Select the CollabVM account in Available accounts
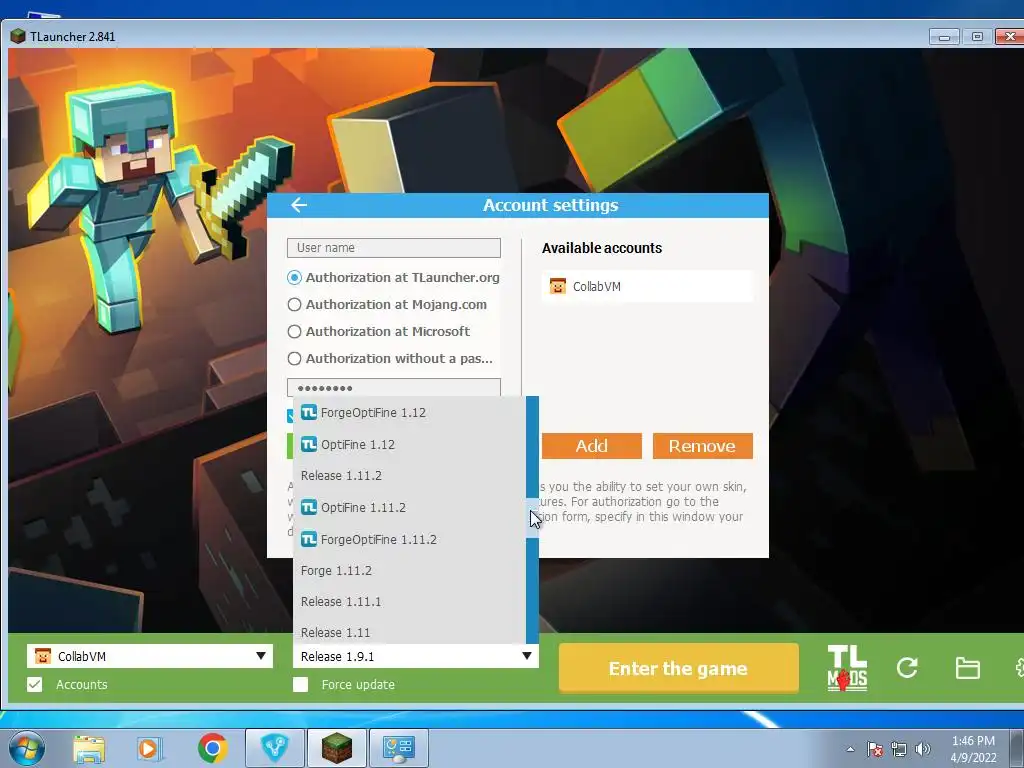The width and height of the screenshot is (1024, 768). pos(647,286)
